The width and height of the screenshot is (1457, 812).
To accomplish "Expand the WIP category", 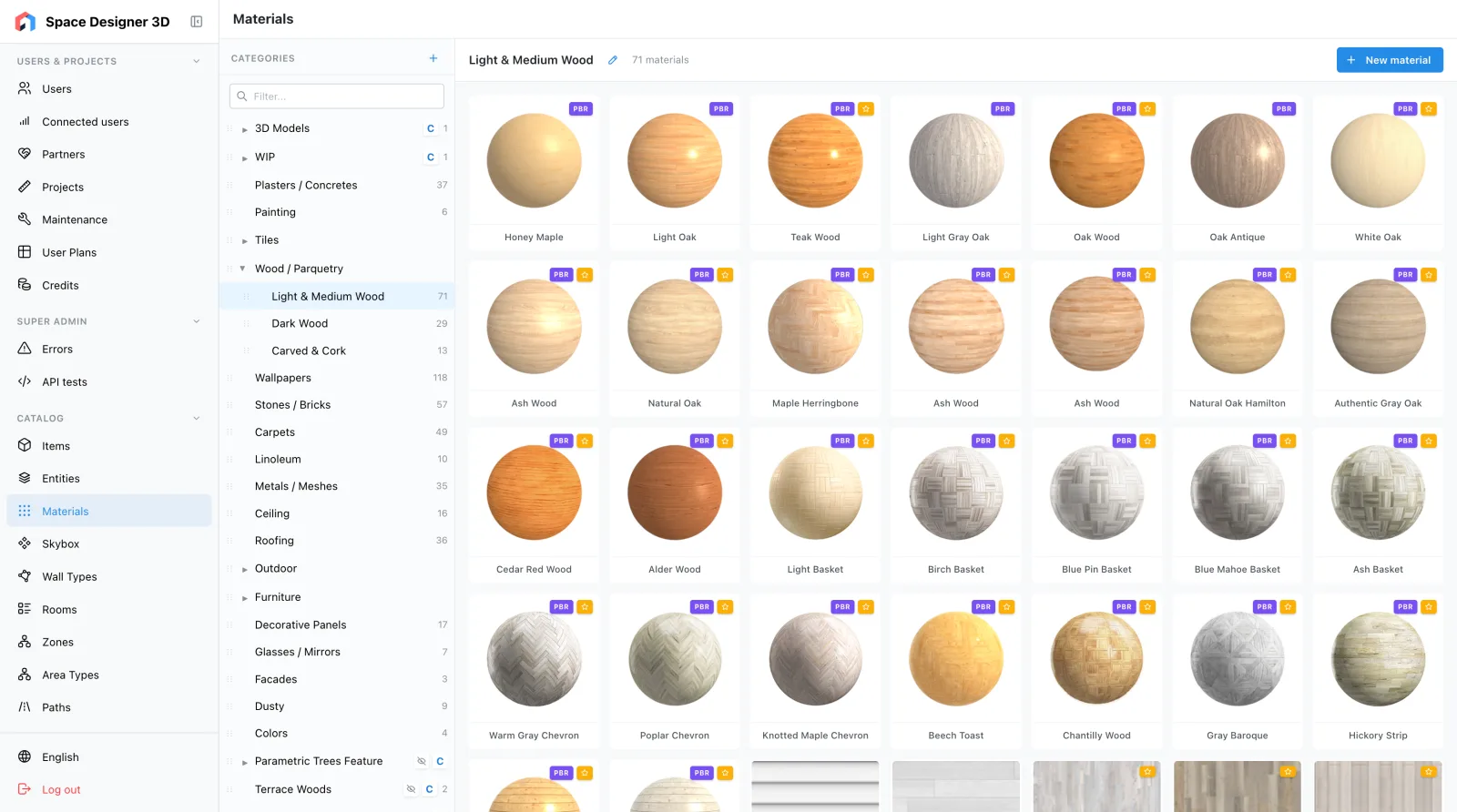I will tap(245, 158).
